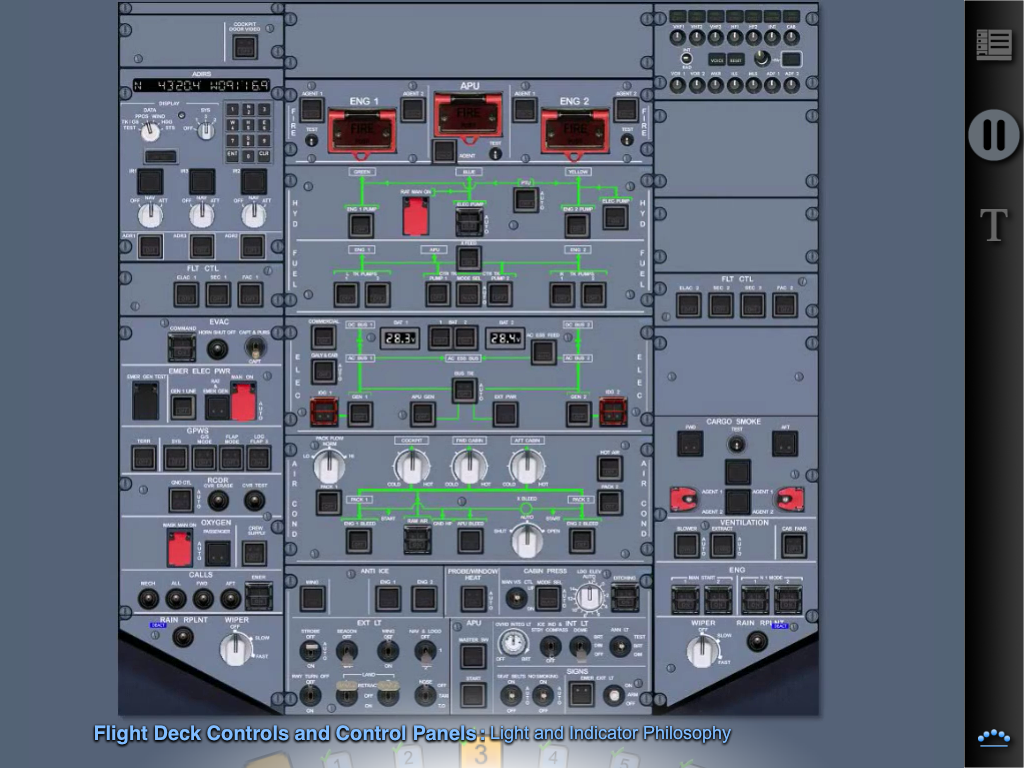Adjust the FWD CABIN temperature knob

[469, 466]
